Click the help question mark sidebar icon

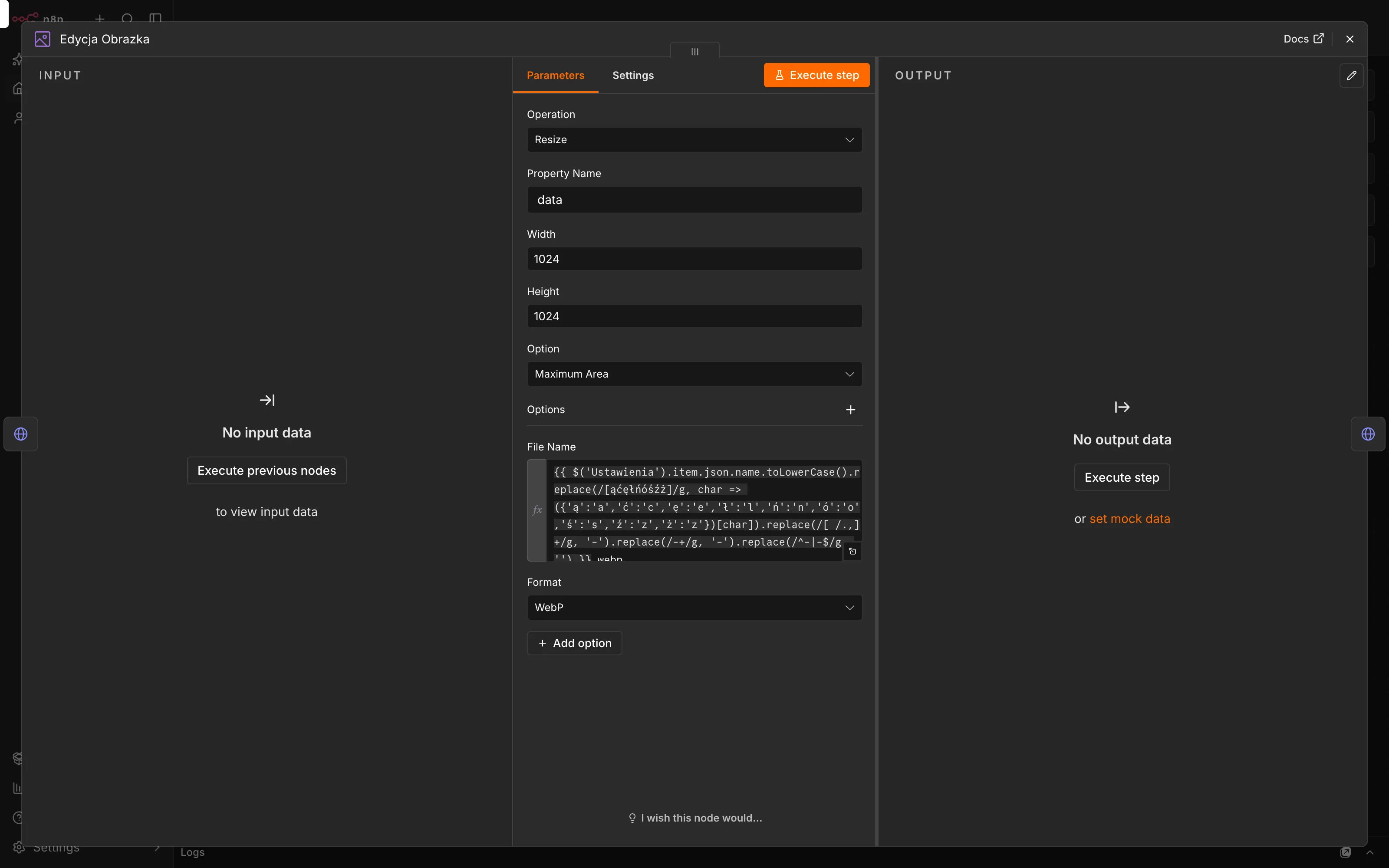tap(18, 818)
